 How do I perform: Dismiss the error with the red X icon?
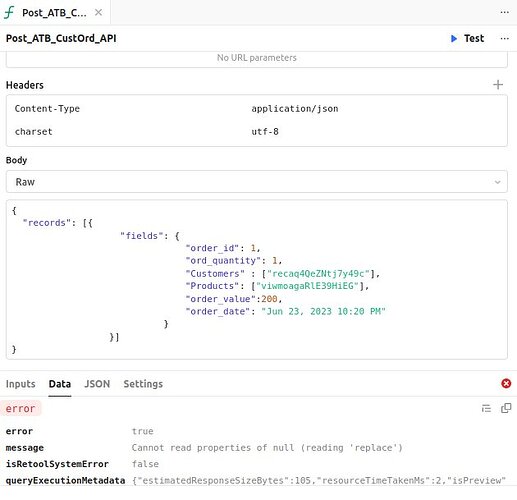point(506,383)
